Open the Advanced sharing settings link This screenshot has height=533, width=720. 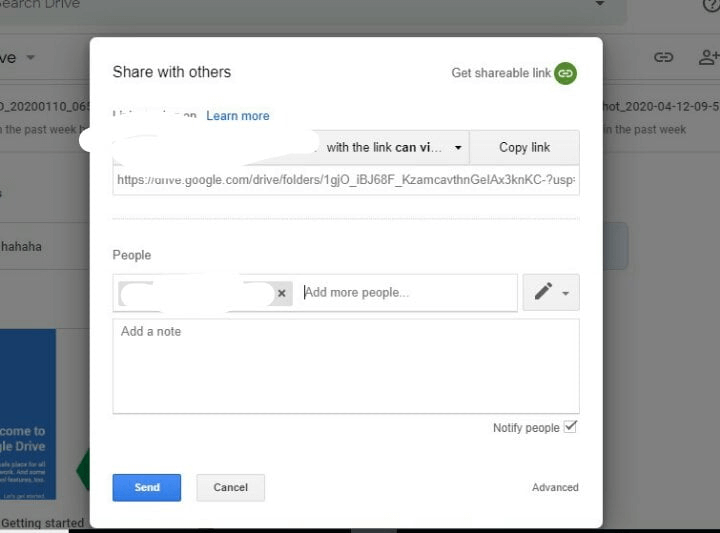coord(555,487)
